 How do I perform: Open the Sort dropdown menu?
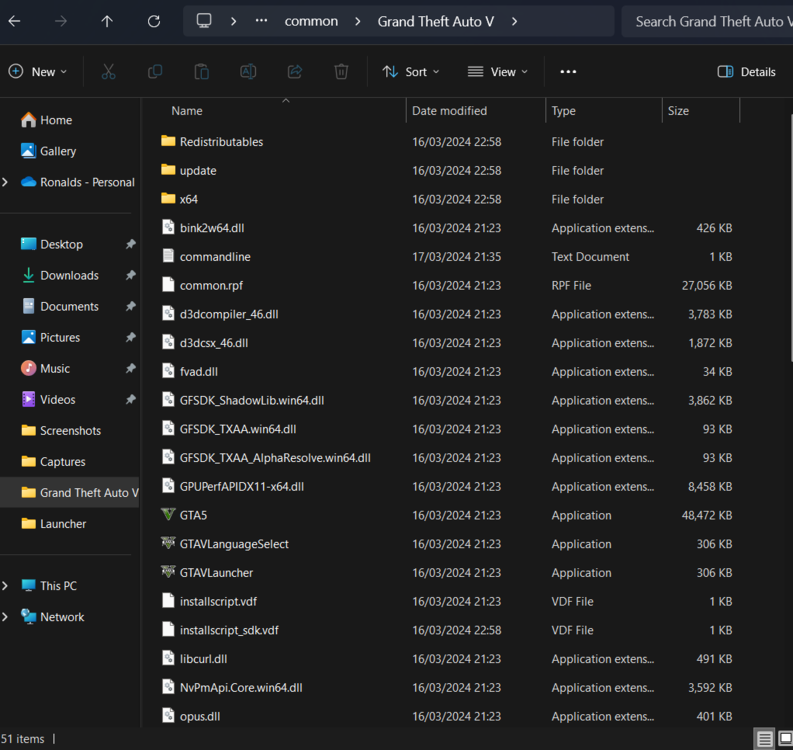tap(411, 72)
